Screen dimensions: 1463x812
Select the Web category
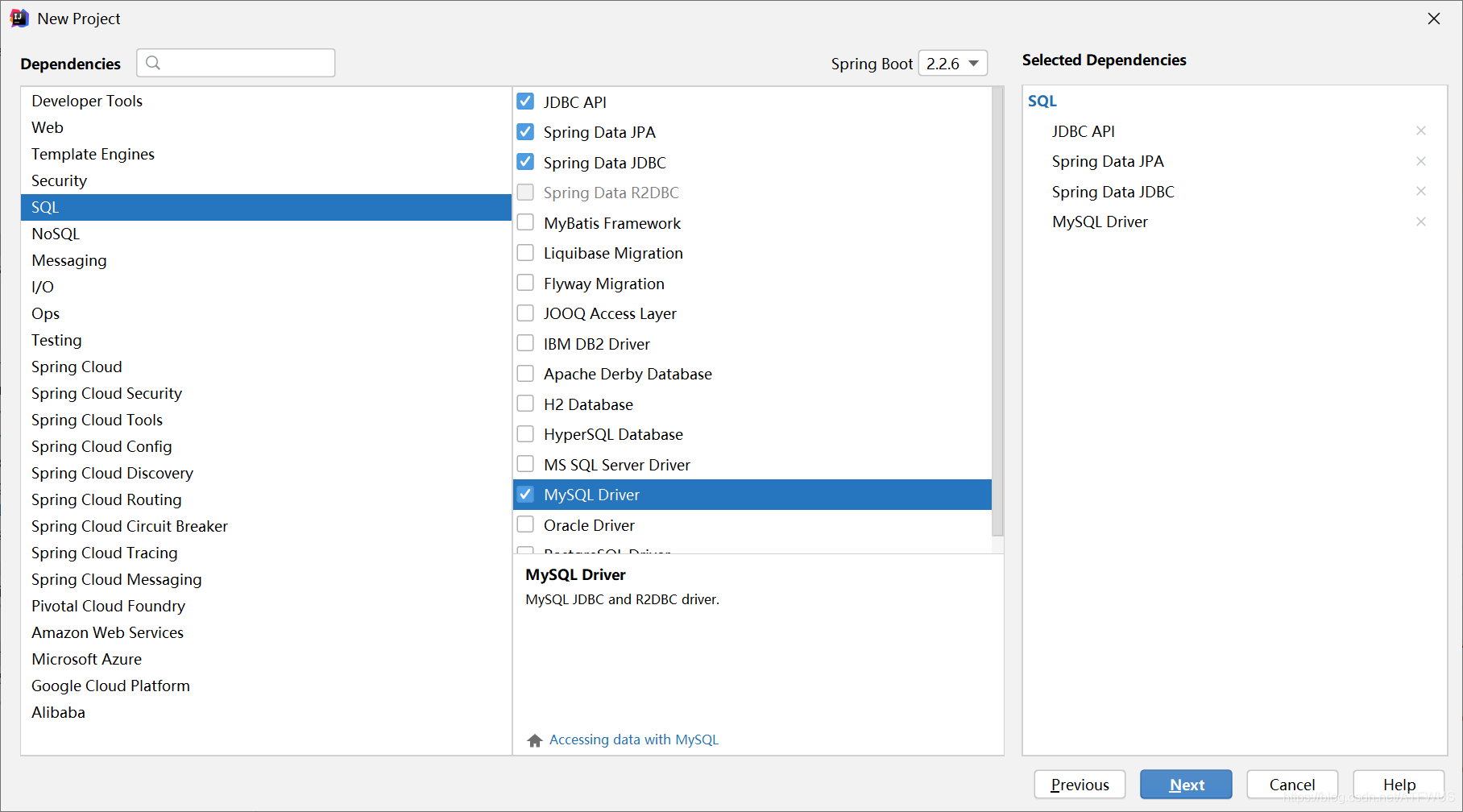pos(266,127)
